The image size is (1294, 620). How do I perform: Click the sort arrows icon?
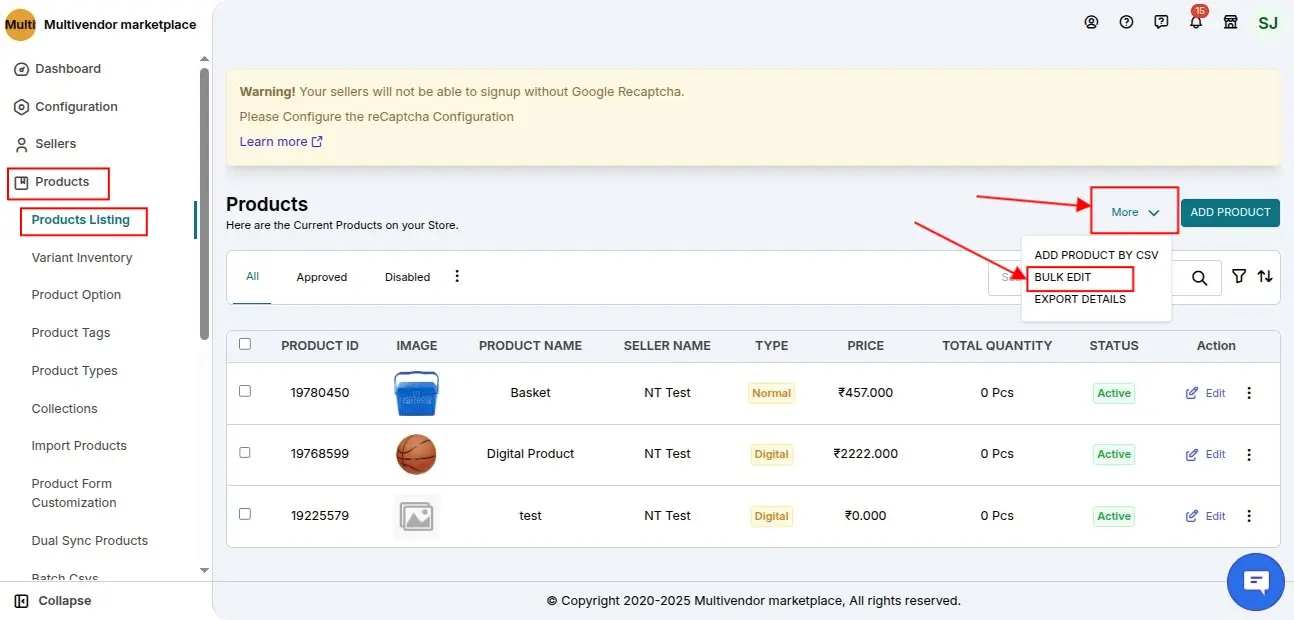(1265, 277)
